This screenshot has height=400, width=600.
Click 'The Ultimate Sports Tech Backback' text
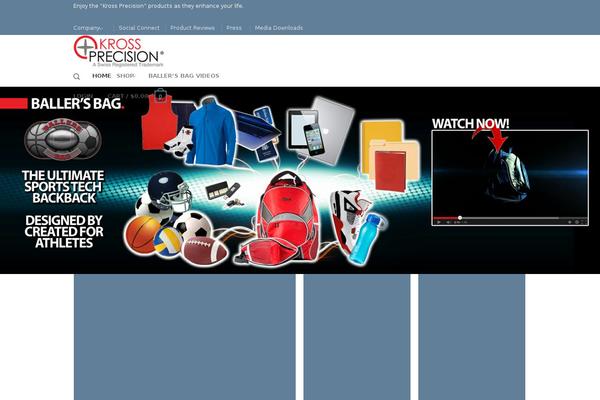click(63, 187)
